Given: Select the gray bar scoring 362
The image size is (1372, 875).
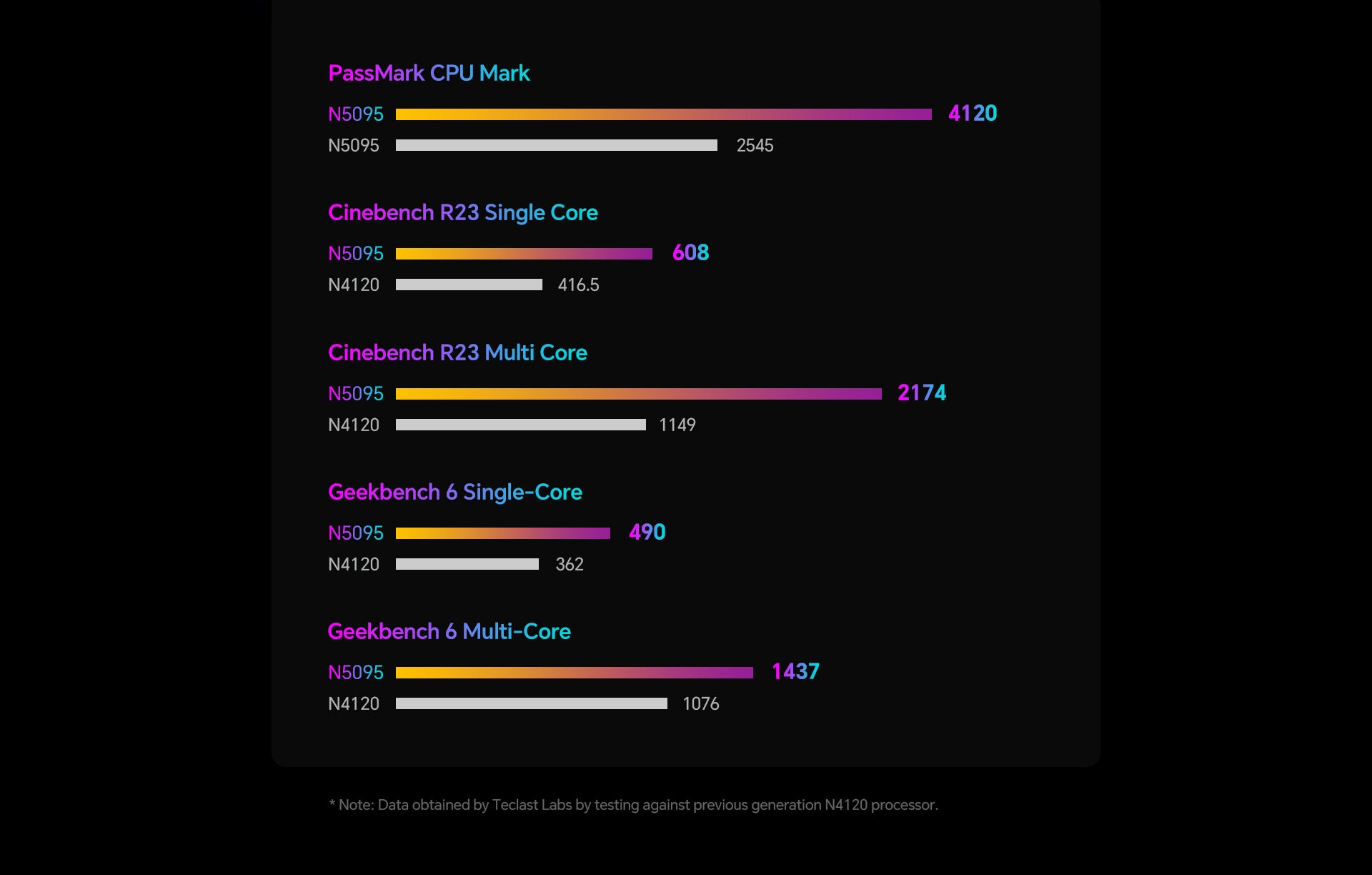Looking at the screenshot, I should [x=467, y=564].
